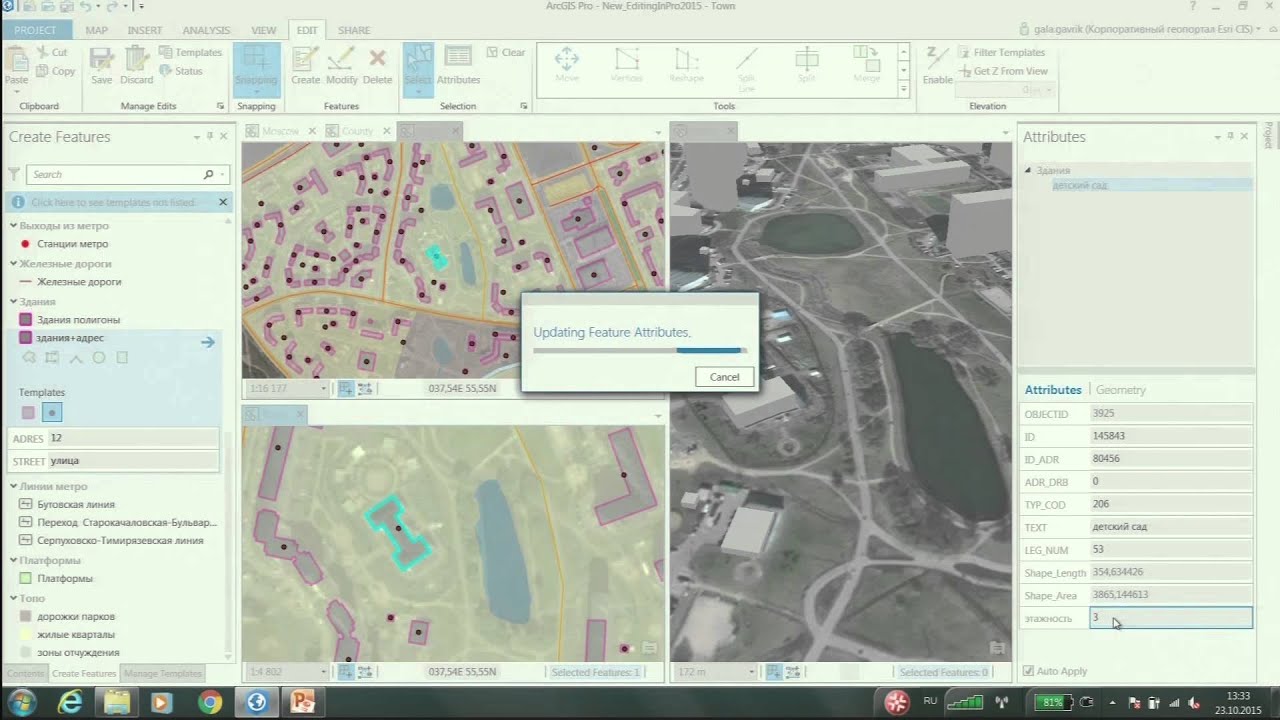Collapse the Выходы из метро group

coord(13,226)
